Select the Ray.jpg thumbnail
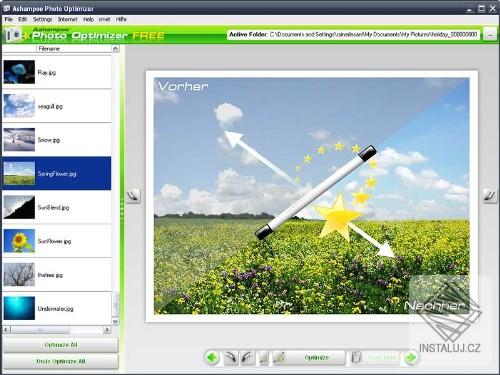The image size is (500, 375). point(19,72)
